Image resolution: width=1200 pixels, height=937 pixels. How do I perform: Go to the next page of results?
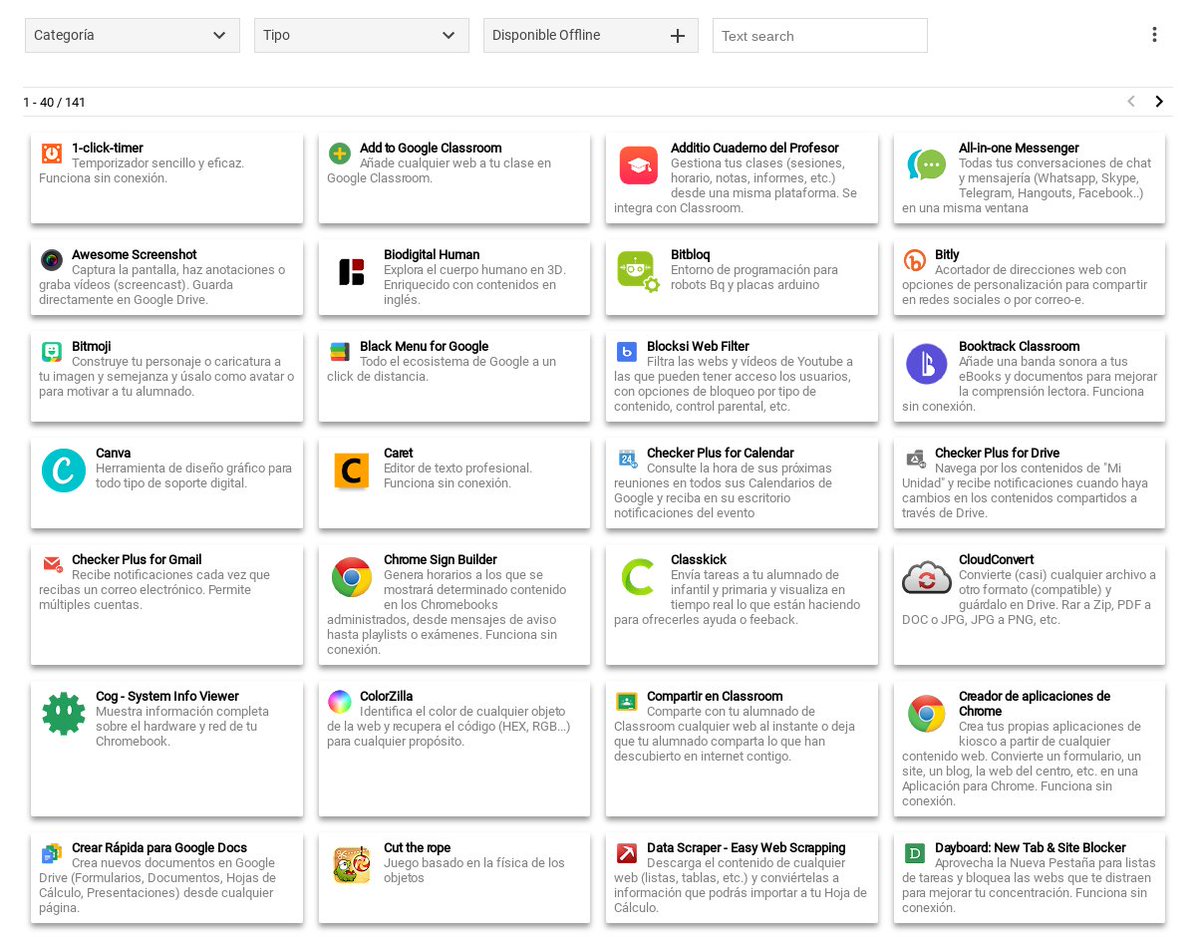tap(1159, 101)
